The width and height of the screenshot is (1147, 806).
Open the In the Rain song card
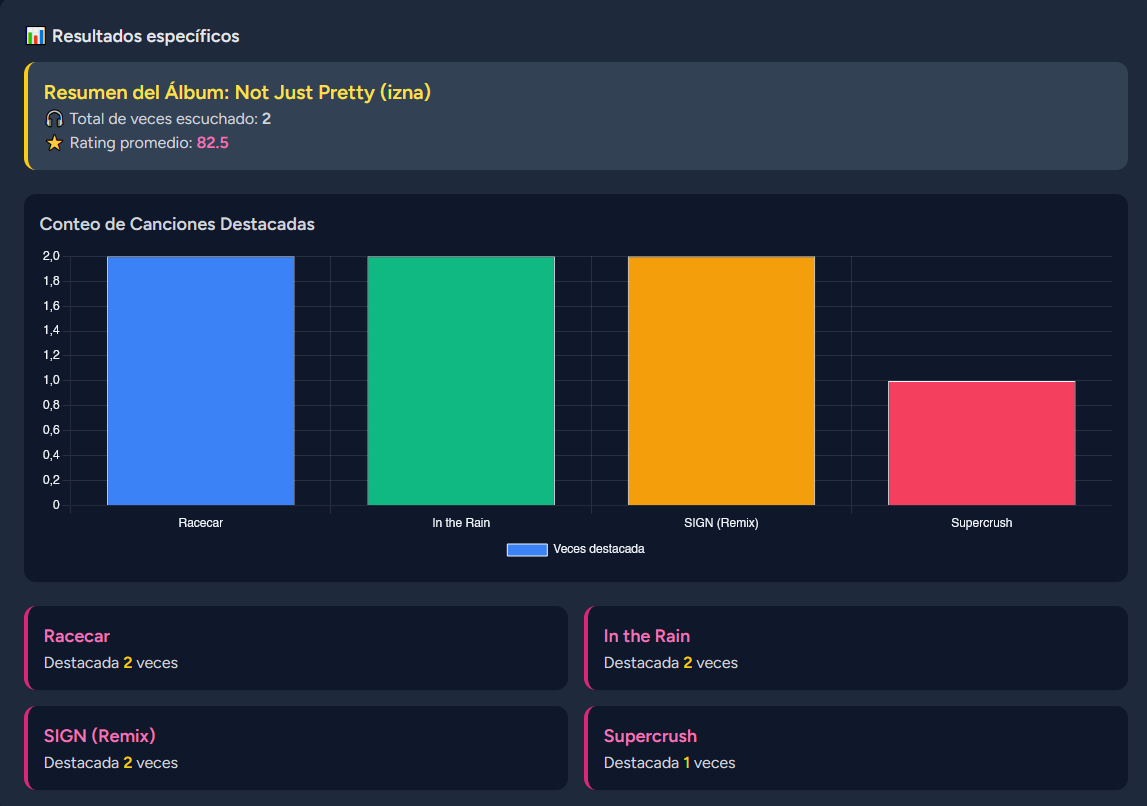pos(856,648)
